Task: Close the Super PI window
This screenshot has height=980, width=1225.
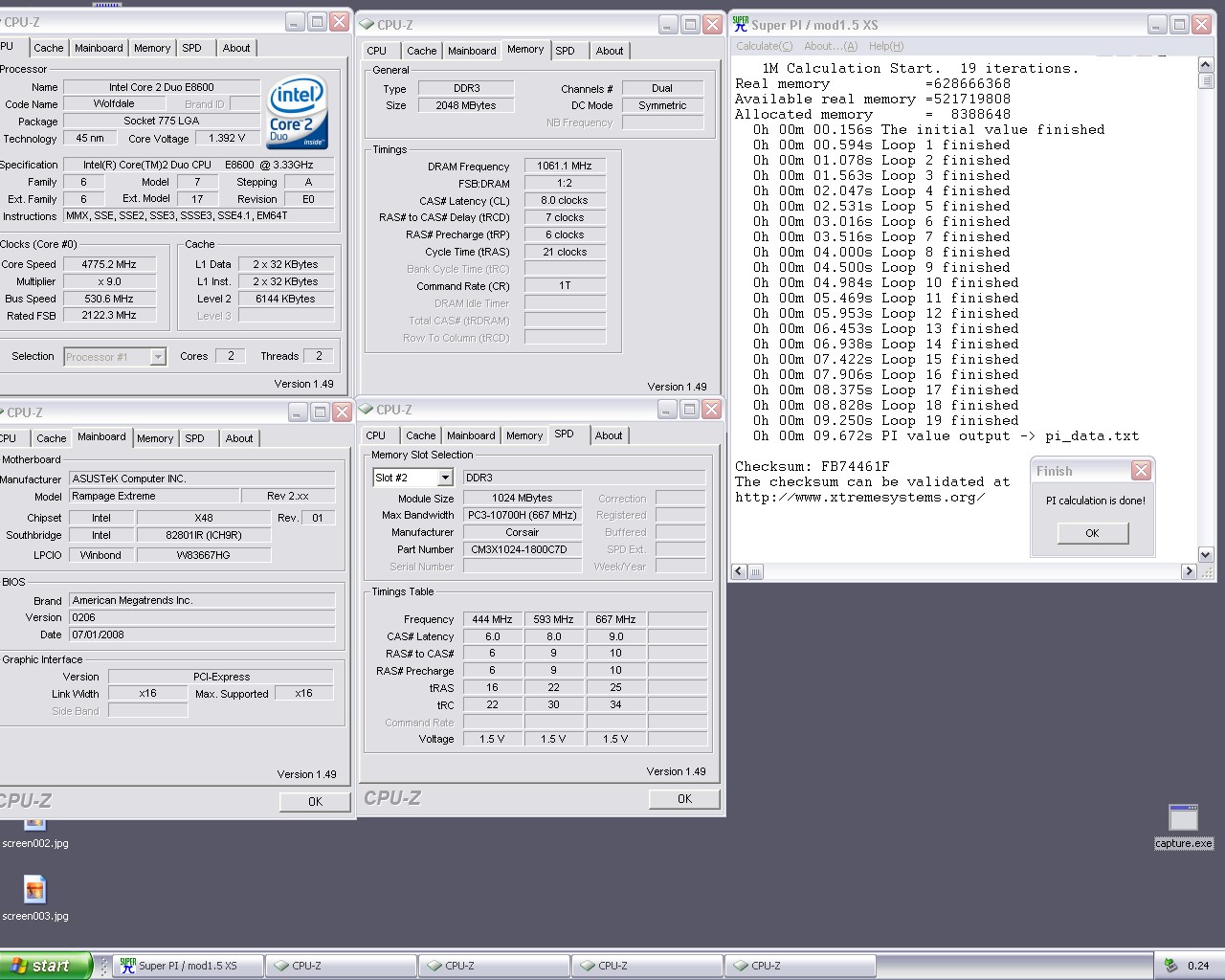Action: pyautogui.click(x=1202, y=25)
